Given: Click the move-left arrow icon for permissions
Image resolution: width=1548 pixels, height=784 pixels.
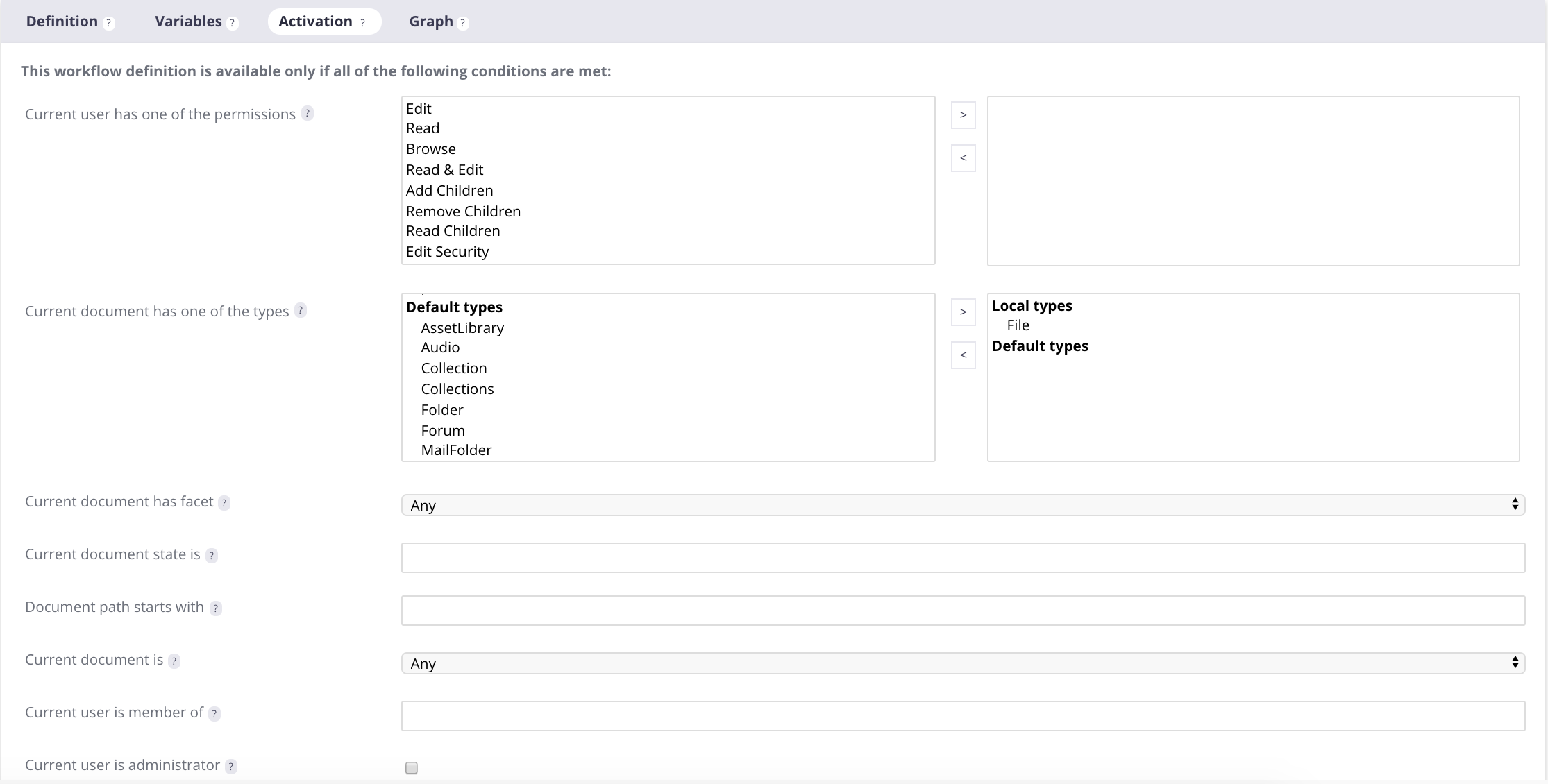Looking at the screenshot, I should coord(963,158).
